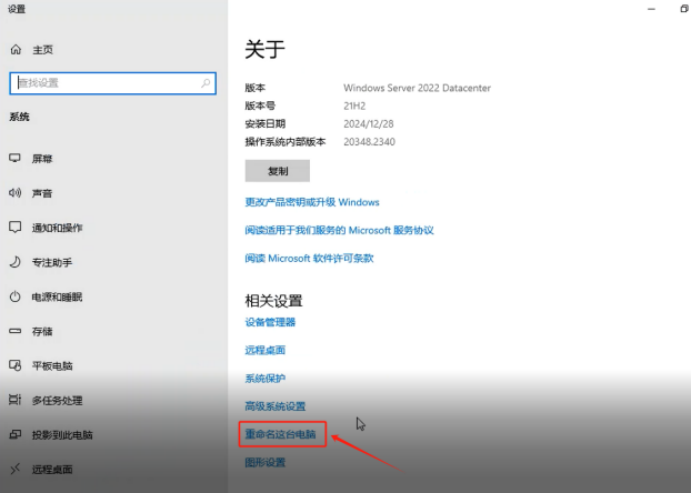Open the 高级系统设置 link
The image size is (692, 493).
coord(275,406)
